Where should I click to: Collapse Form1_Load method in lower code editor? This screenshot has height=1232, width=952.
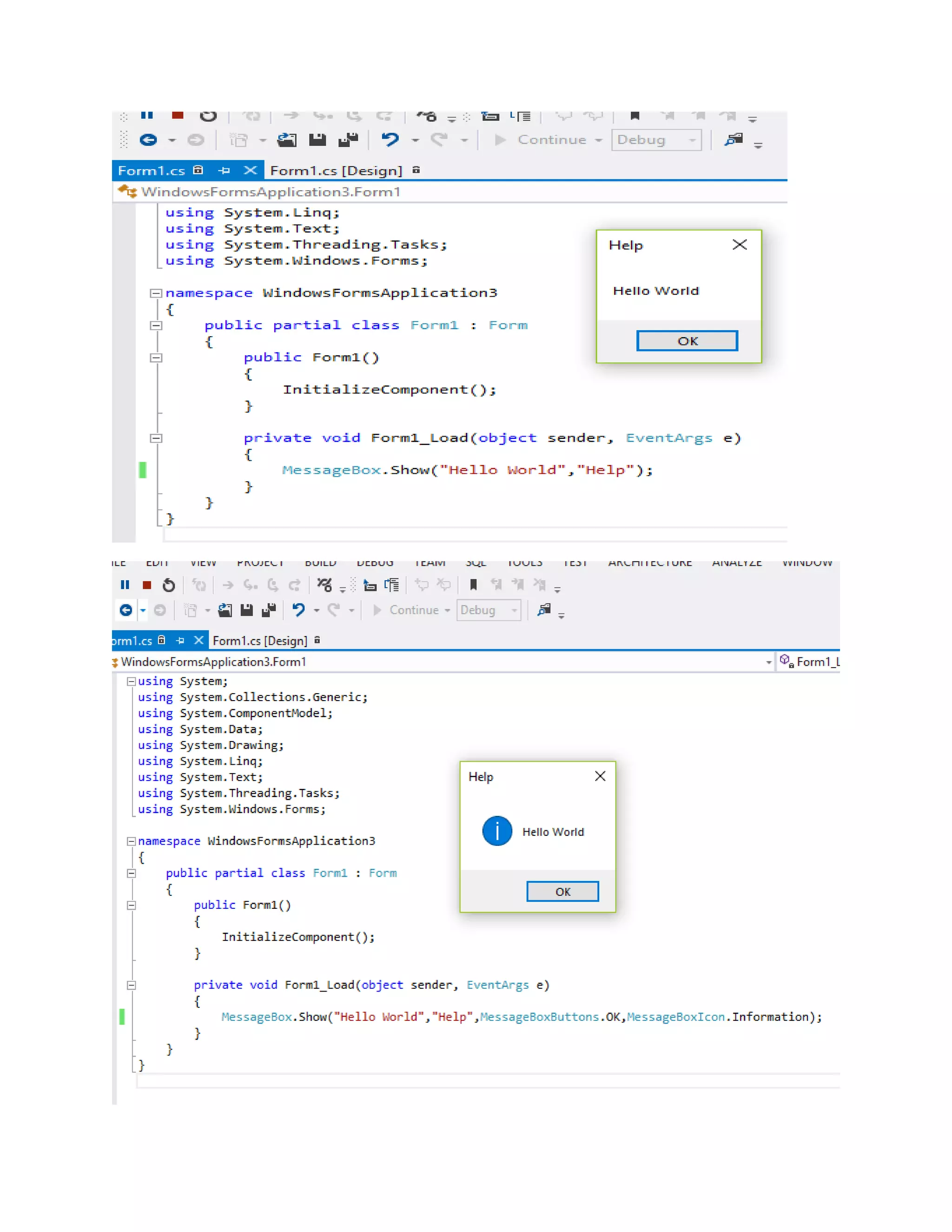[131, 986]
